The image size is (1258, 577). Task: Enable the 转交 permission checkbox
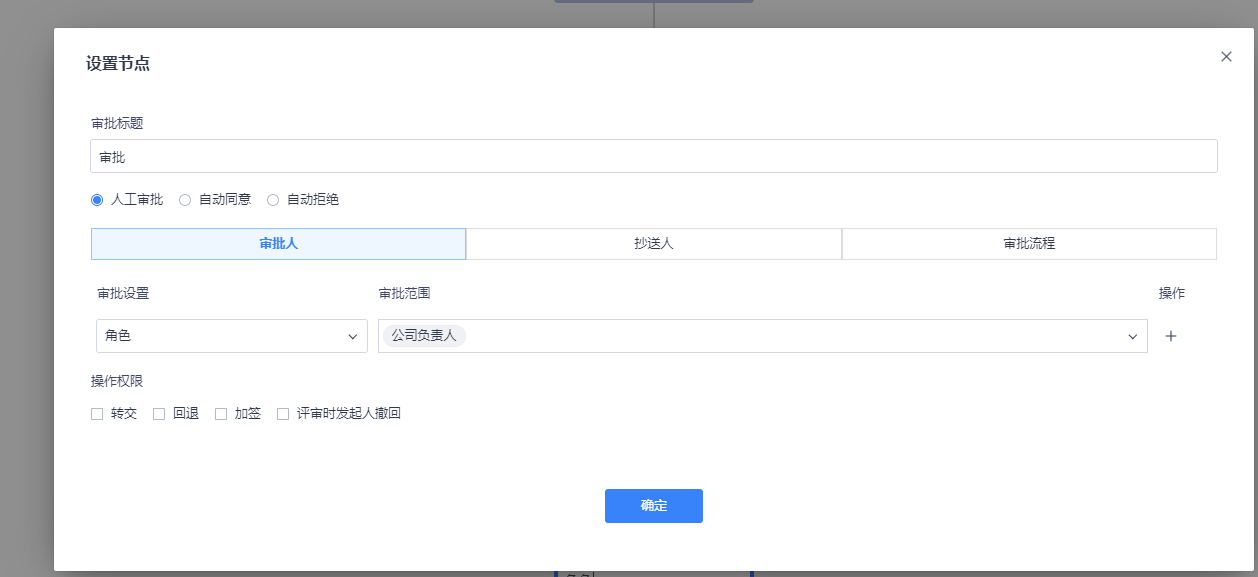click(x=97, y=413)
